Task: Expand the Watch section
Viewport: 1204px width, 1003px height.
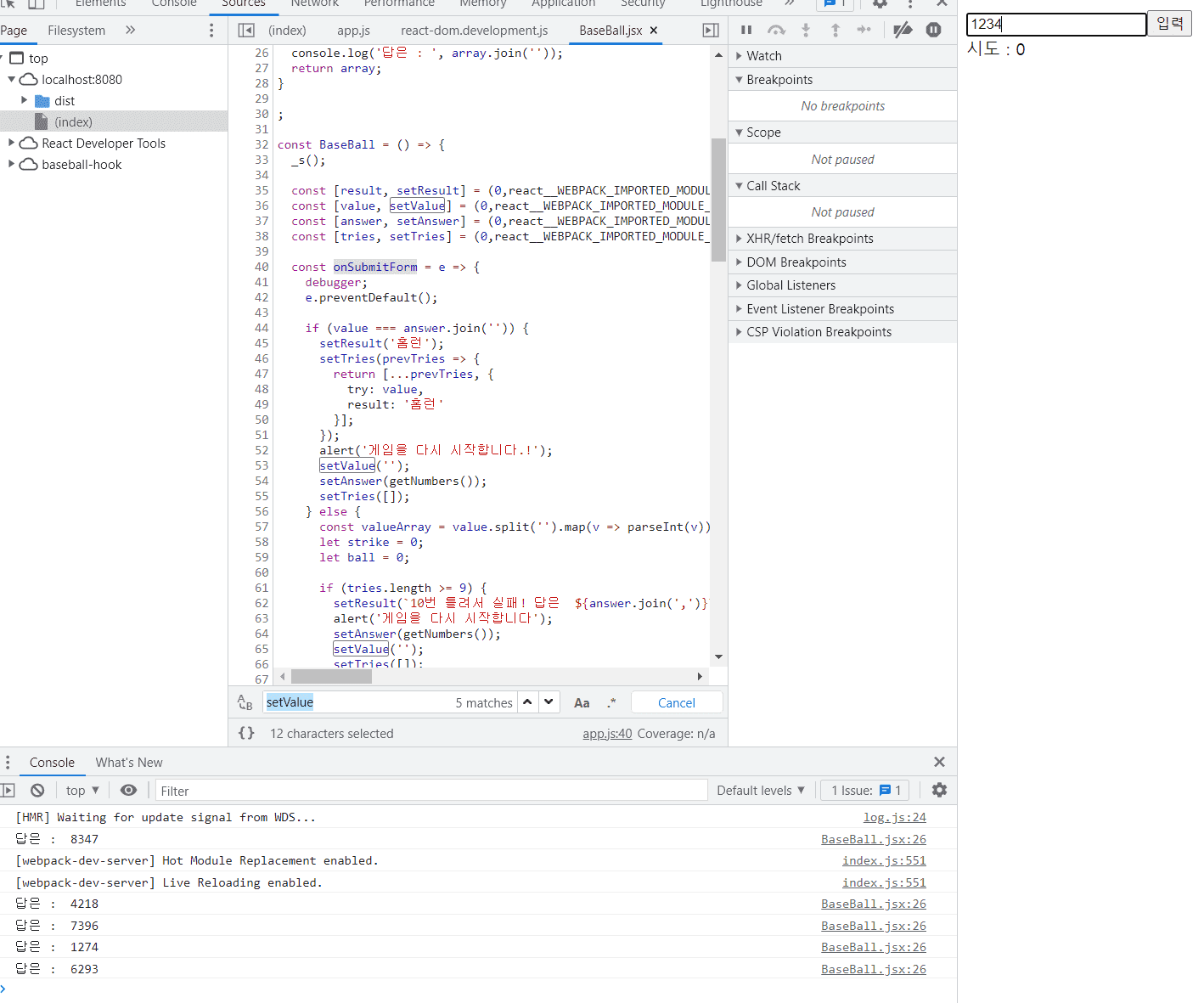Action: [x=763, y=56]
